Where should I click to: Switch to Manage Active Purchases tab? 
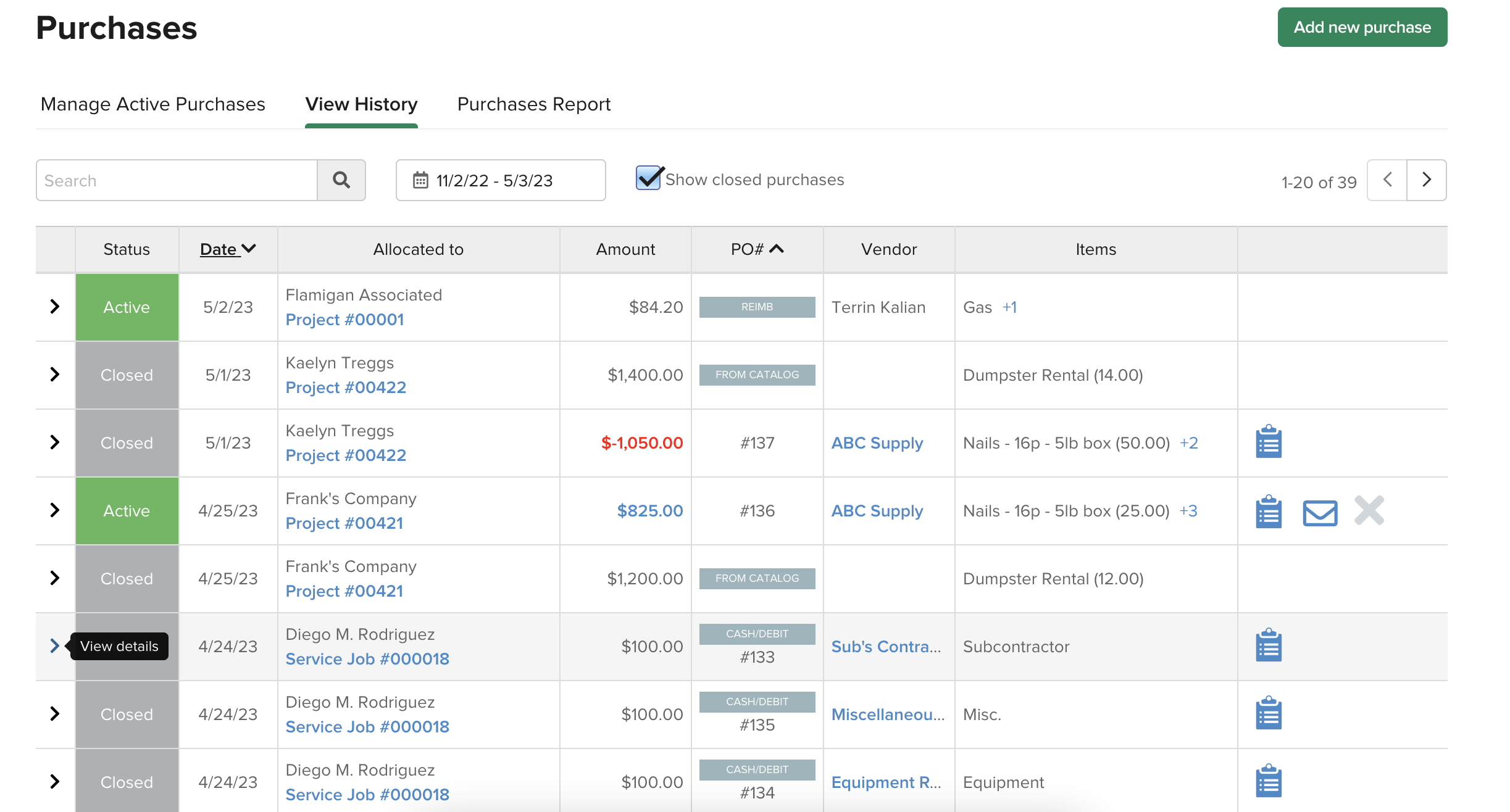152,104
